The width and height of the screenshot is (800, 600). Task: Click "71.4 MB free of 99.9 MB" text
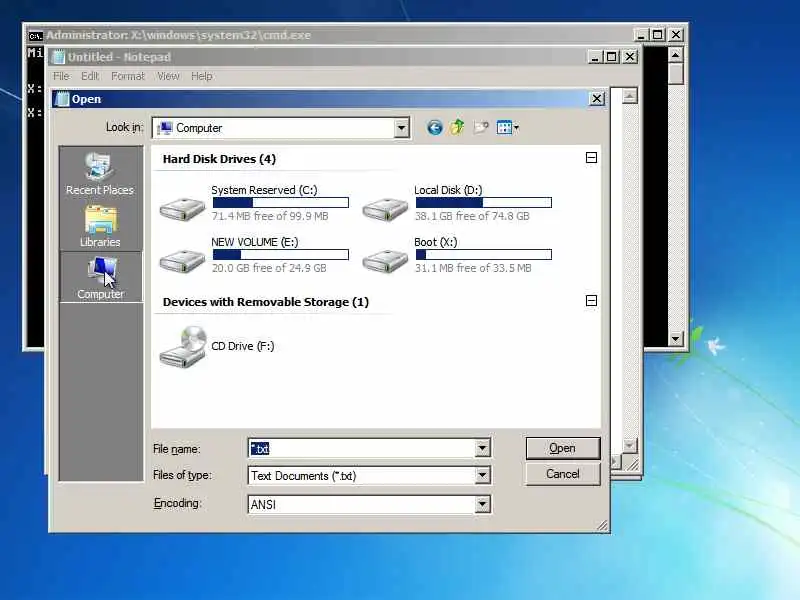click(x=270, y=216)
